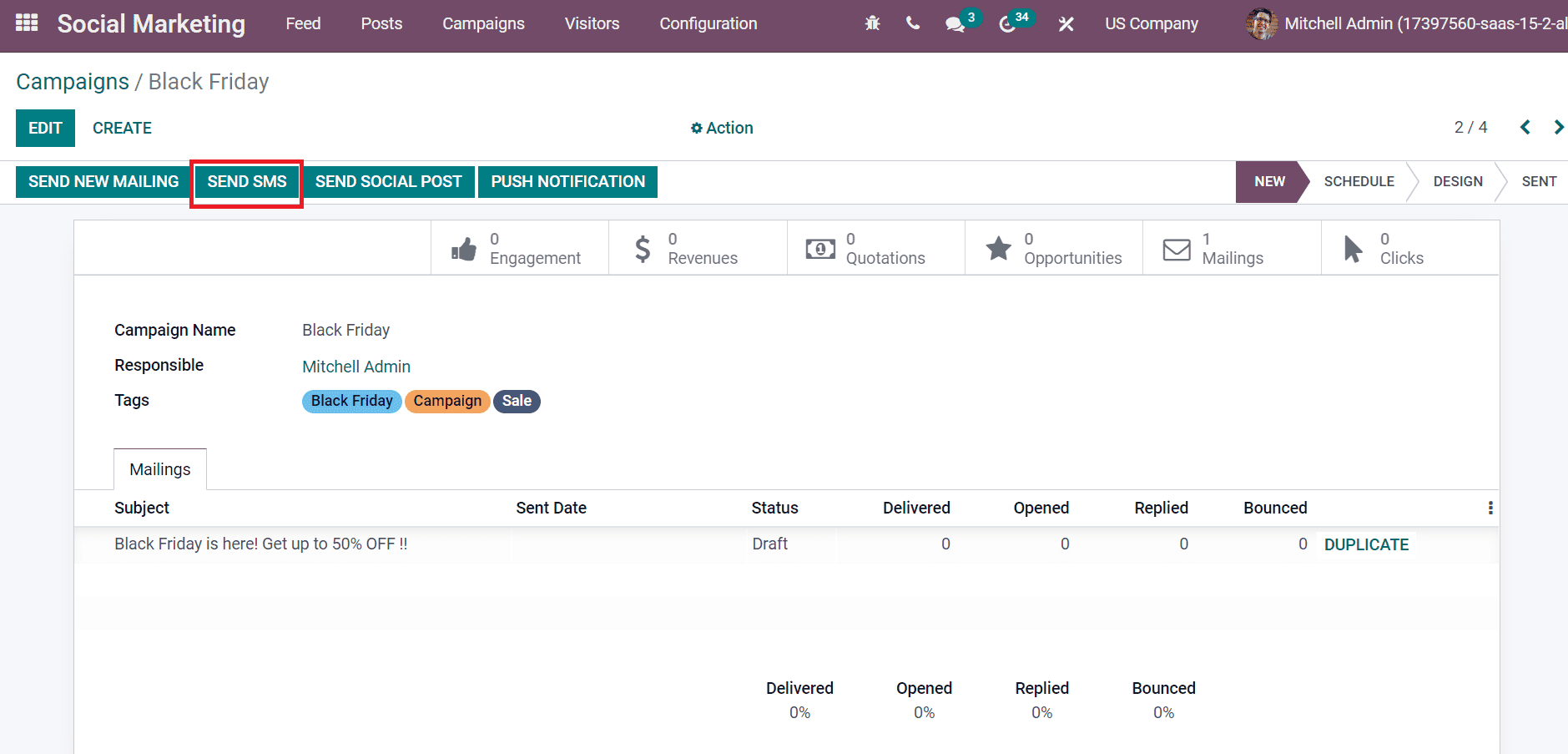Open the Configuration menu

[708, 23]
